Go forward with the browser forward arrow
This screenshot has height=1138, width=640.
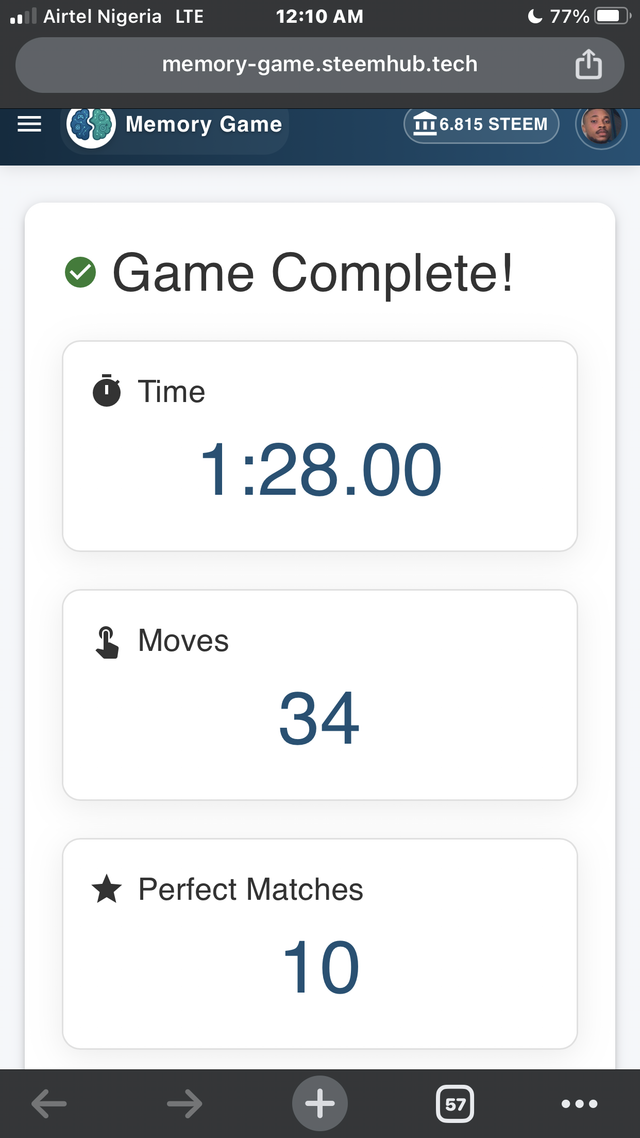point(184,1104)
